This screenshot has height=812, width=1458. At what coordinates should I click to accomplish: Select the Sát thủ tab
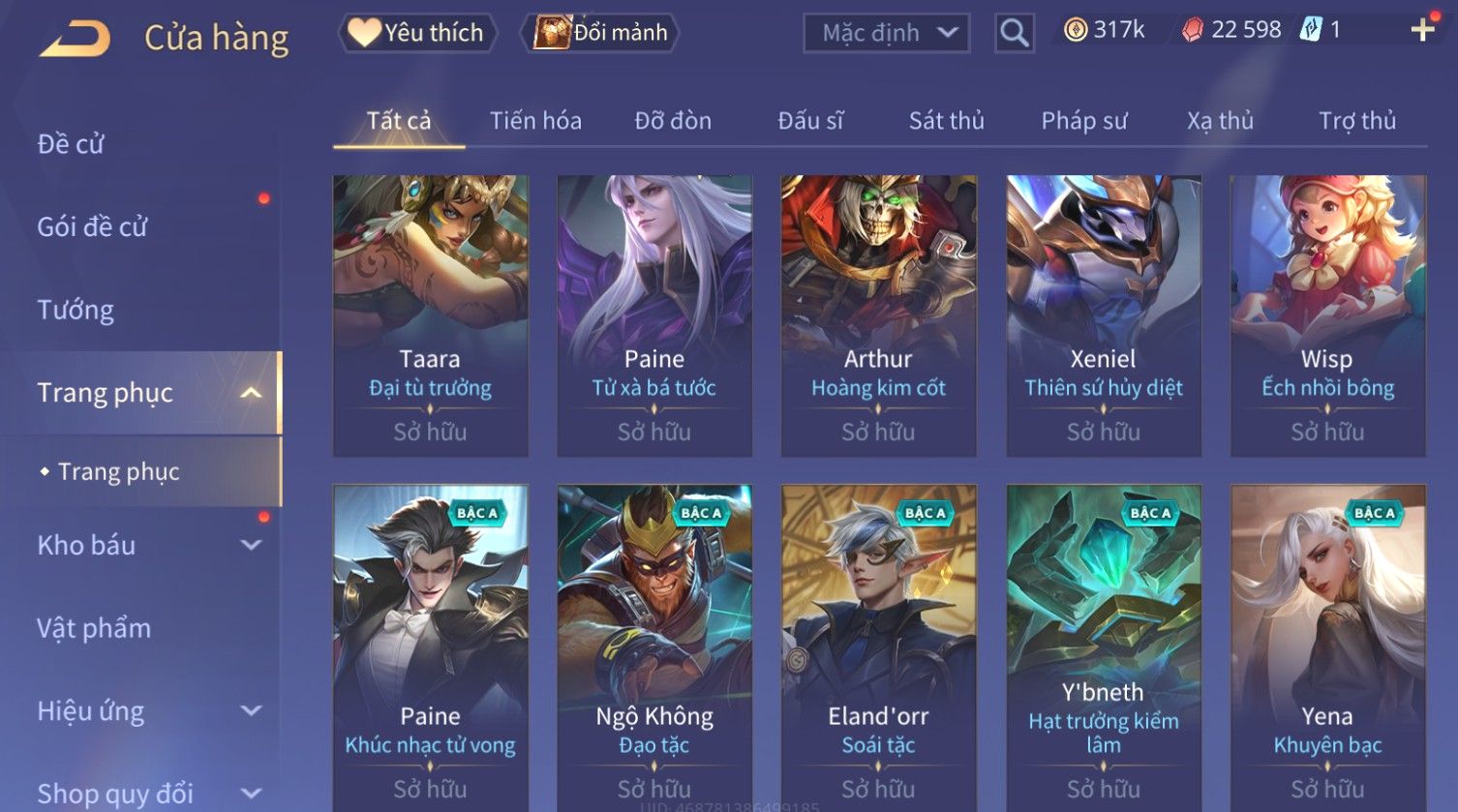tap(946, 121)
